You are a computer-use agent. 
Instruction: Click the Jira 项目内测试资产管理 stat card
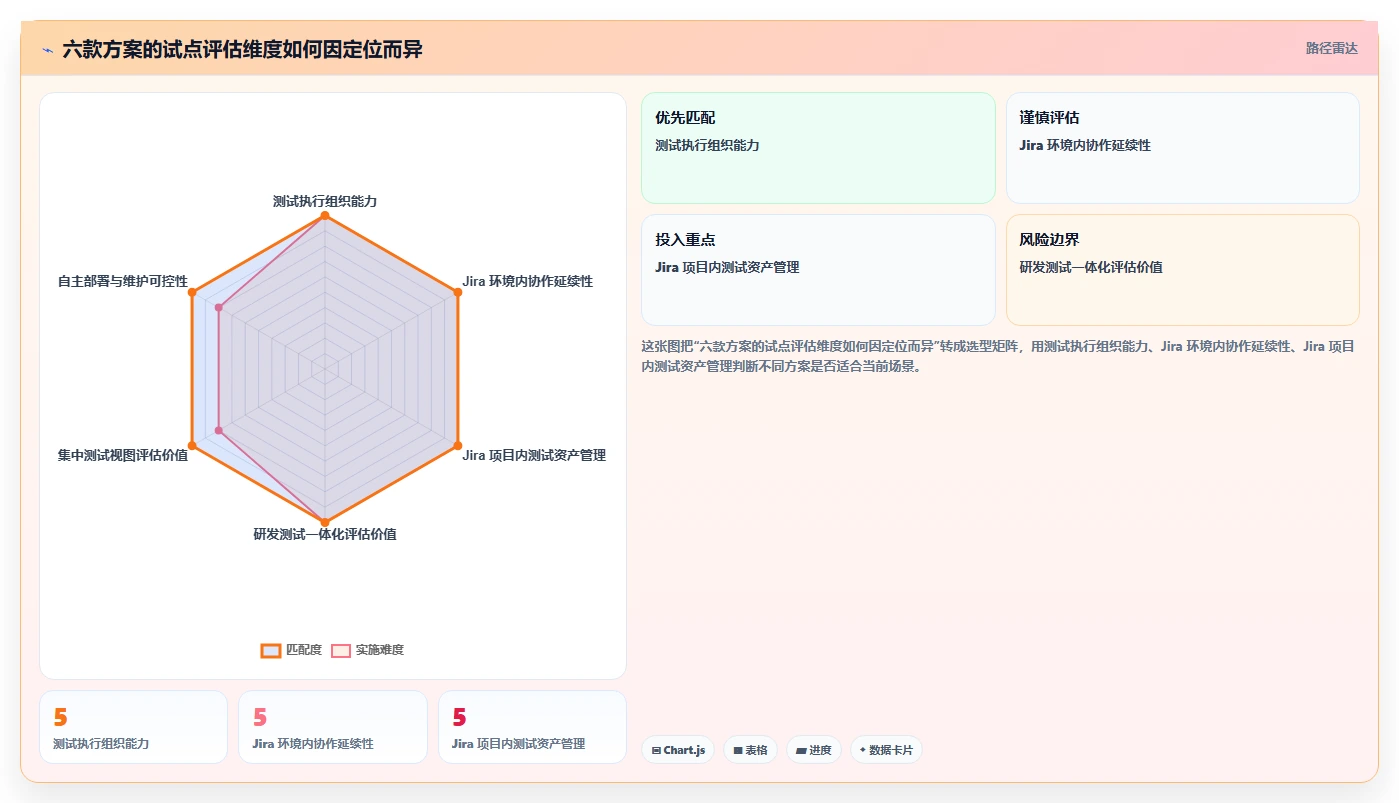(x=532, y=727)
